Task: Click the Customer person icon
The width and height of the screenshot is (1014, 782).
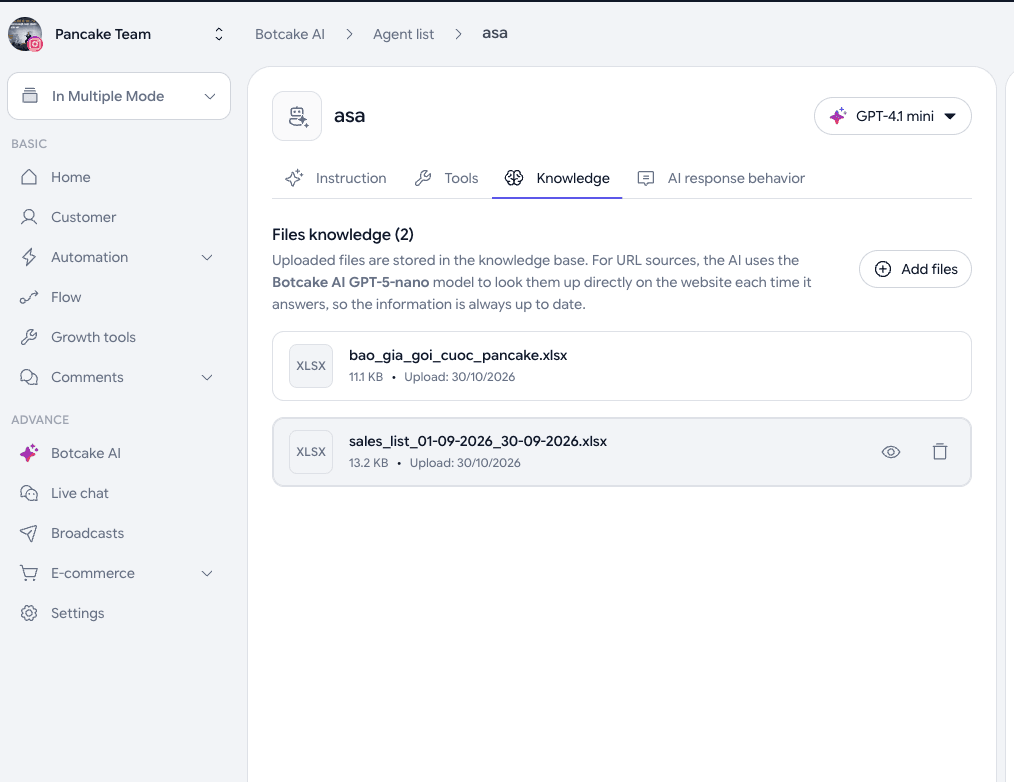Action: 29,217
